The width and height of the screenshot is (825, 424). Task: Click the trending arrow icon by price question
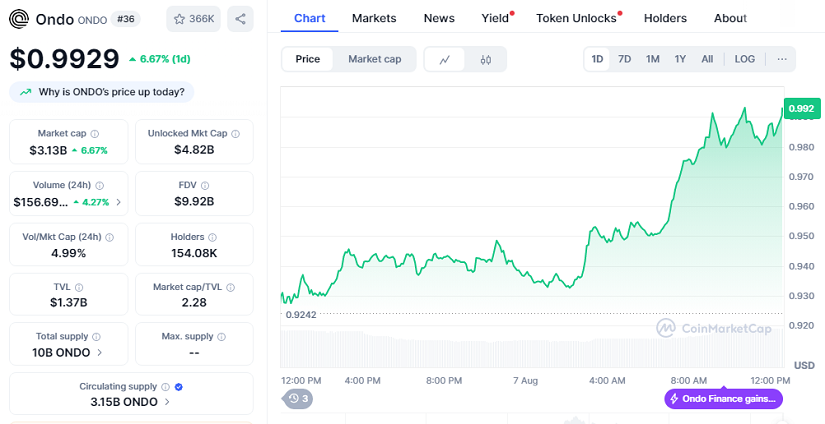coord(25,92)
